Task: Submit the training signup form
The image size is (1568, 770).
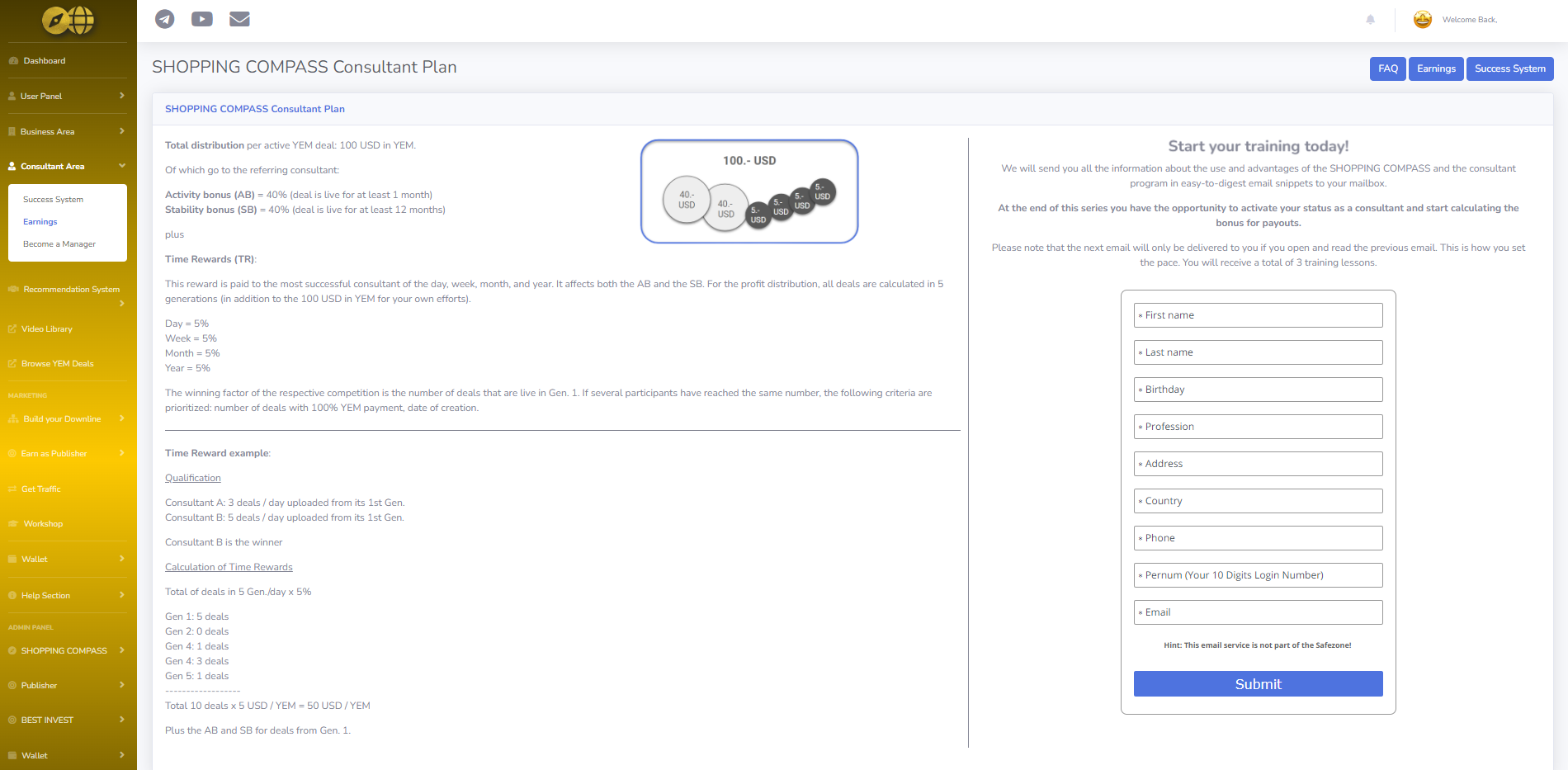Action: click(x=1258, y=684)
